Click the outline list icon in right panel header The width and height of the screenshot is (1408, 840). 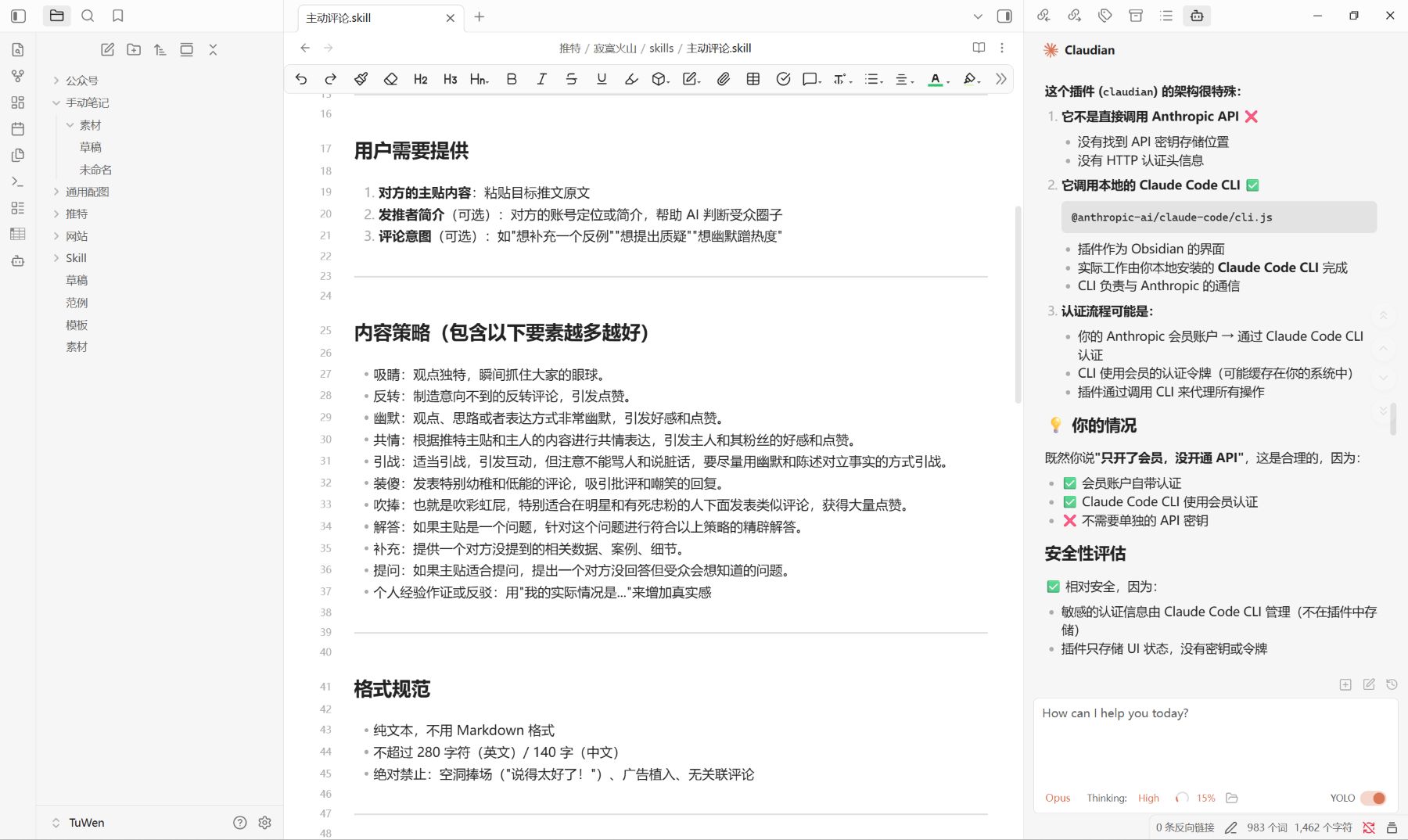(x=1166, y=15)
